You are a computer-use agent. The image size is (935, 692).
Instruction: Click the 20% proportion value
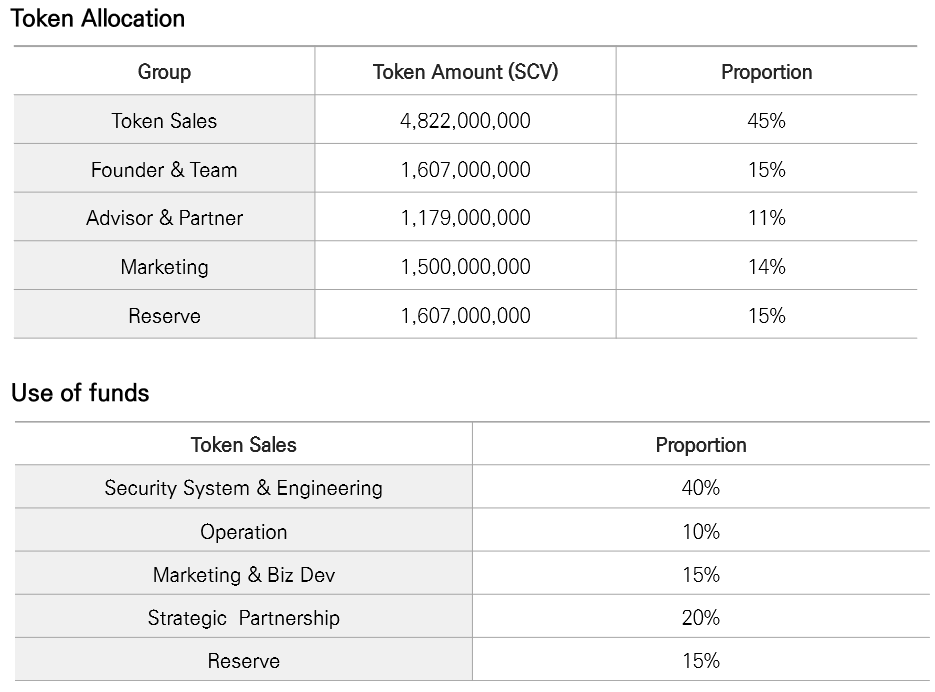point(700,618)
